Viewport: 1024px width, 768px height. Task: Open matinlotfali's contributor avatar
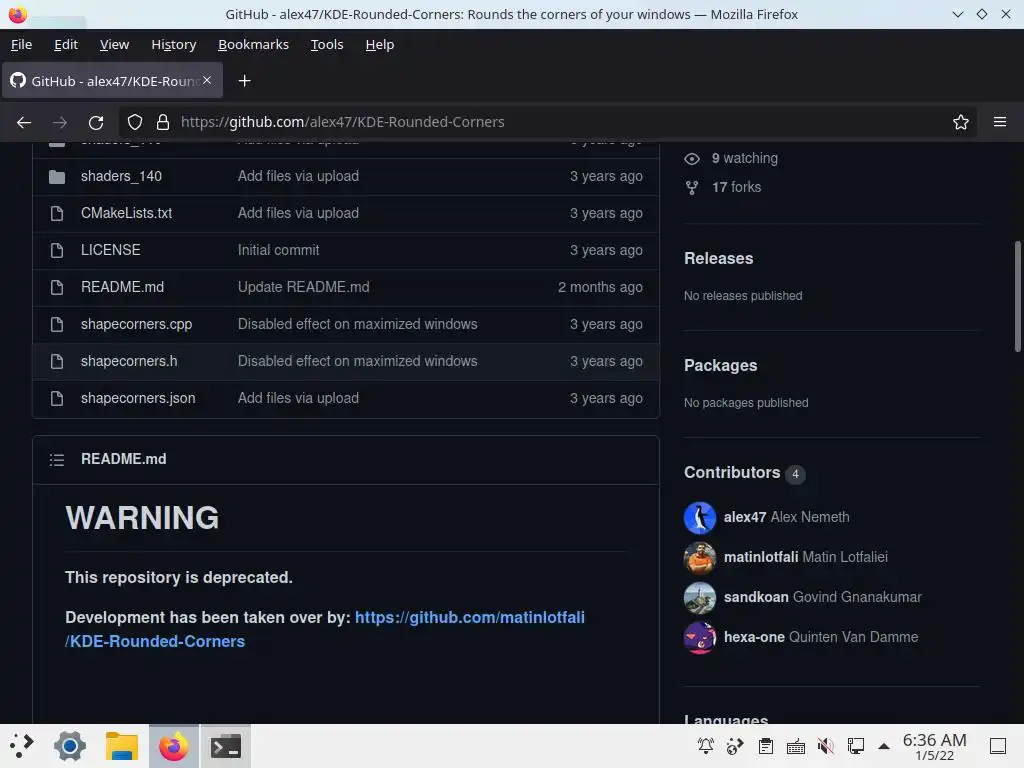[x=699, y=558]
